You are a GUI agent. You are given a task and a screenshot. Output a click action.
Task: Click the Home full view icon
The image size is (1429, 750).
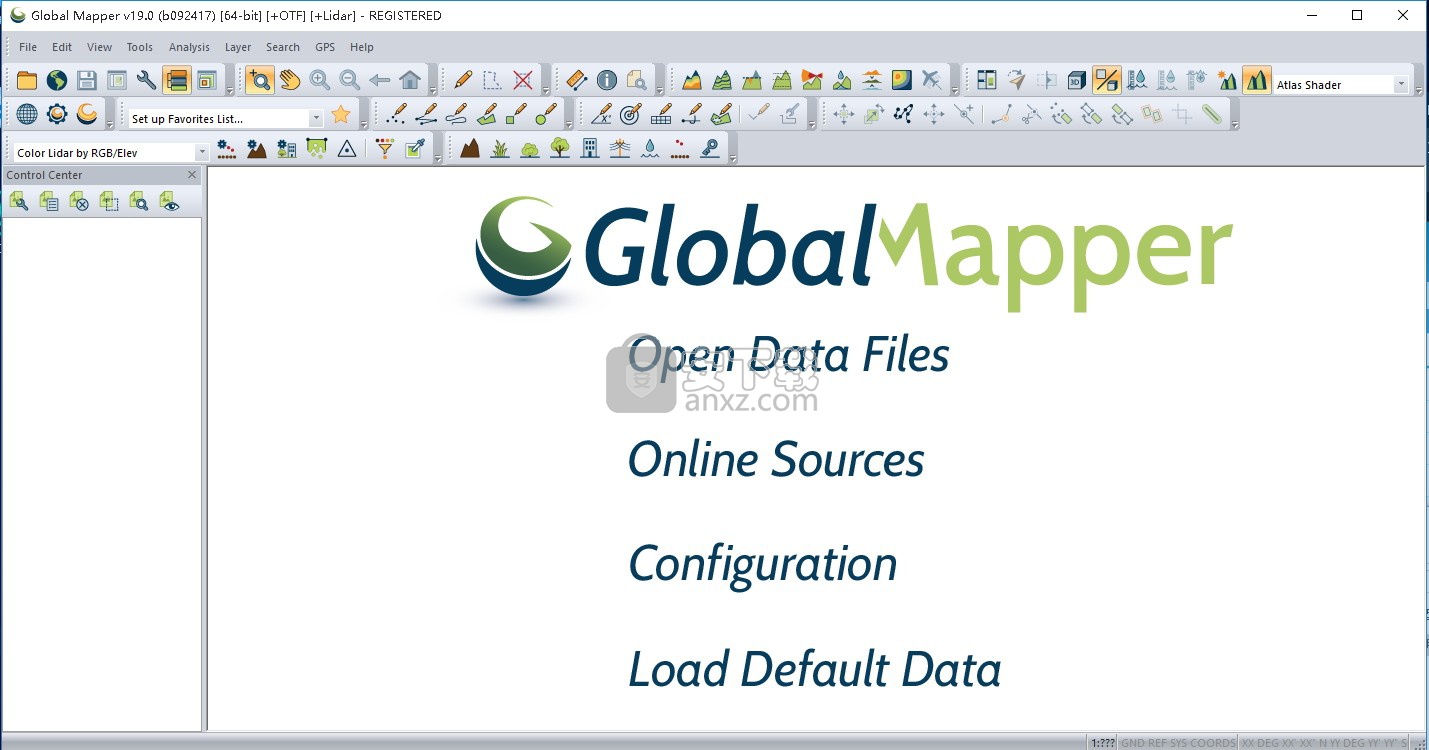[410, 81]
